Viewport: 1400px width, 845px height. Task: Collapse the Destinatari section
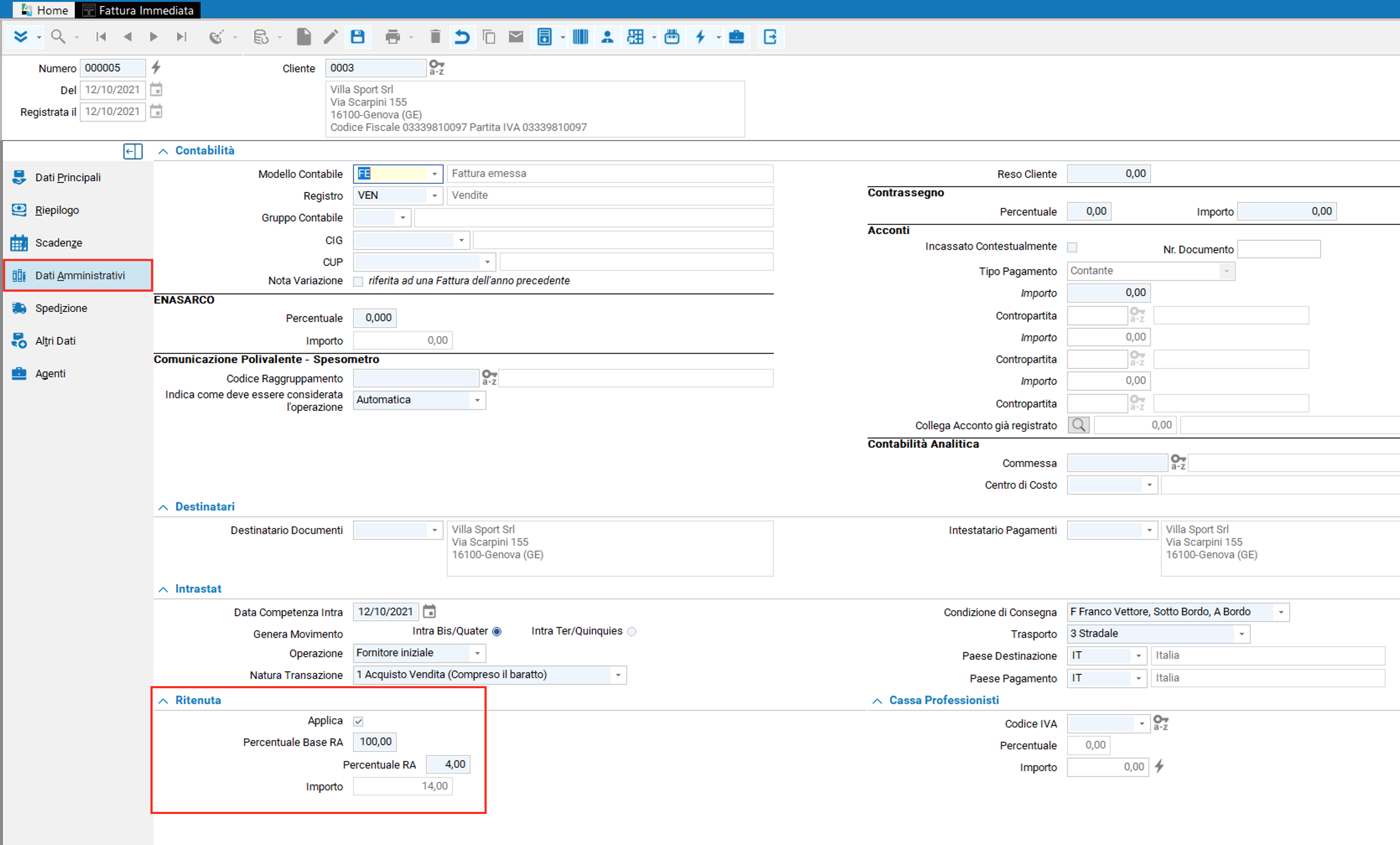click(163, 508)
